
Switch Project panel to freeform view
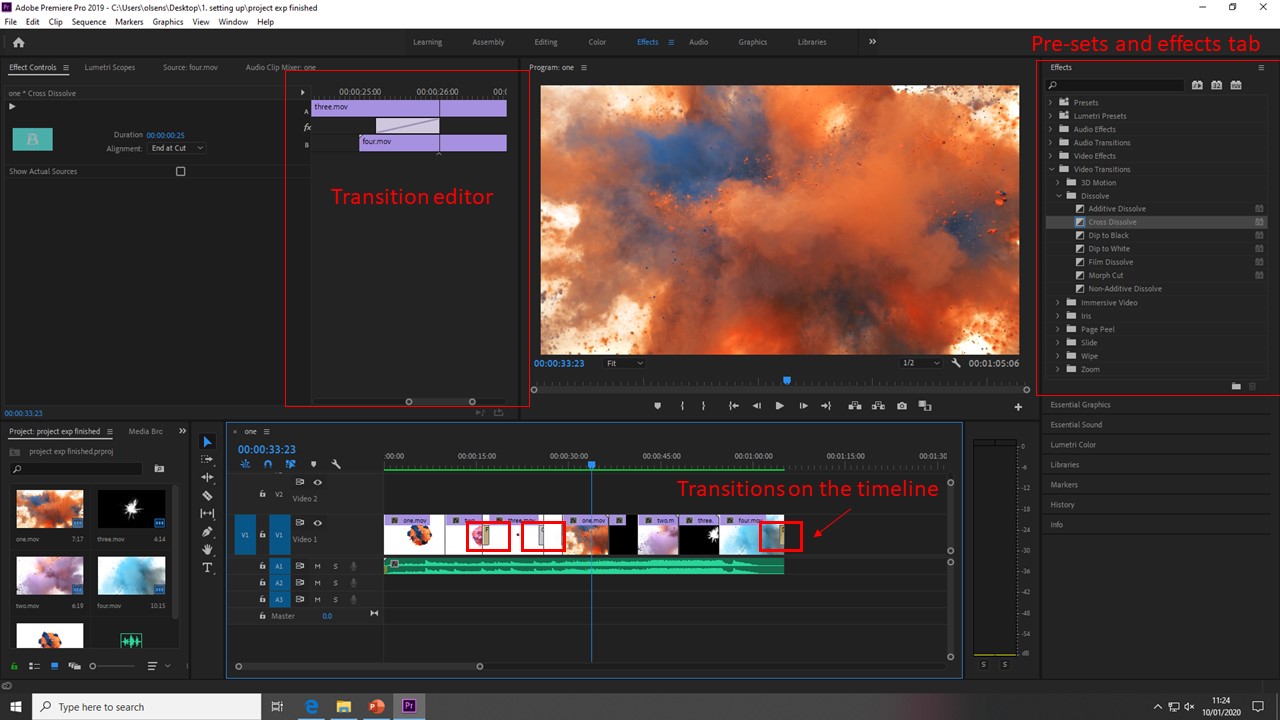coord(75,666)
